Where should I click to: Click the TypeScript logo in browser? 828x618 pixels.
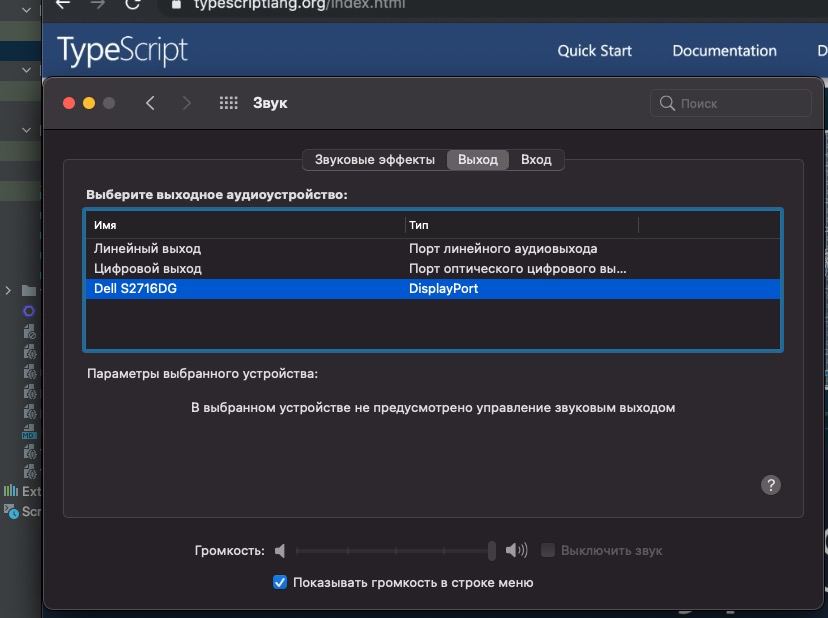click(122, 51)
